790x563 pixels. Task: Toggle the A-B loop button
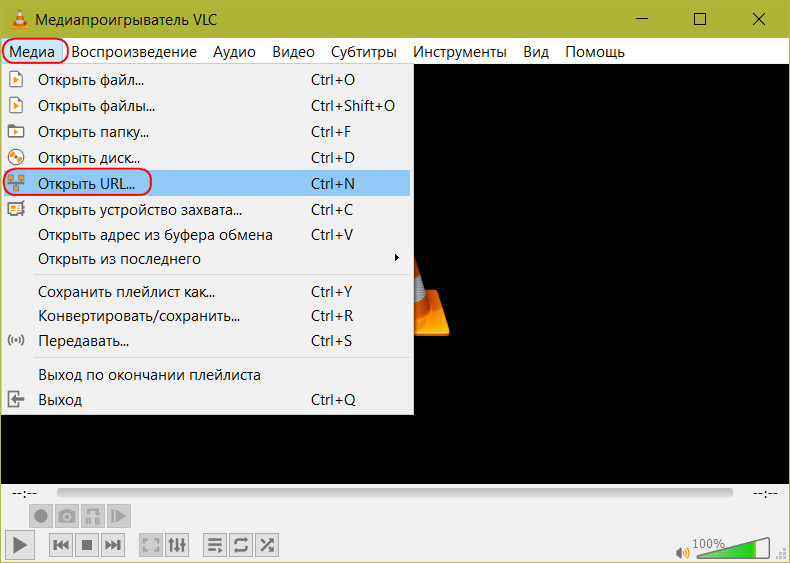93,516
